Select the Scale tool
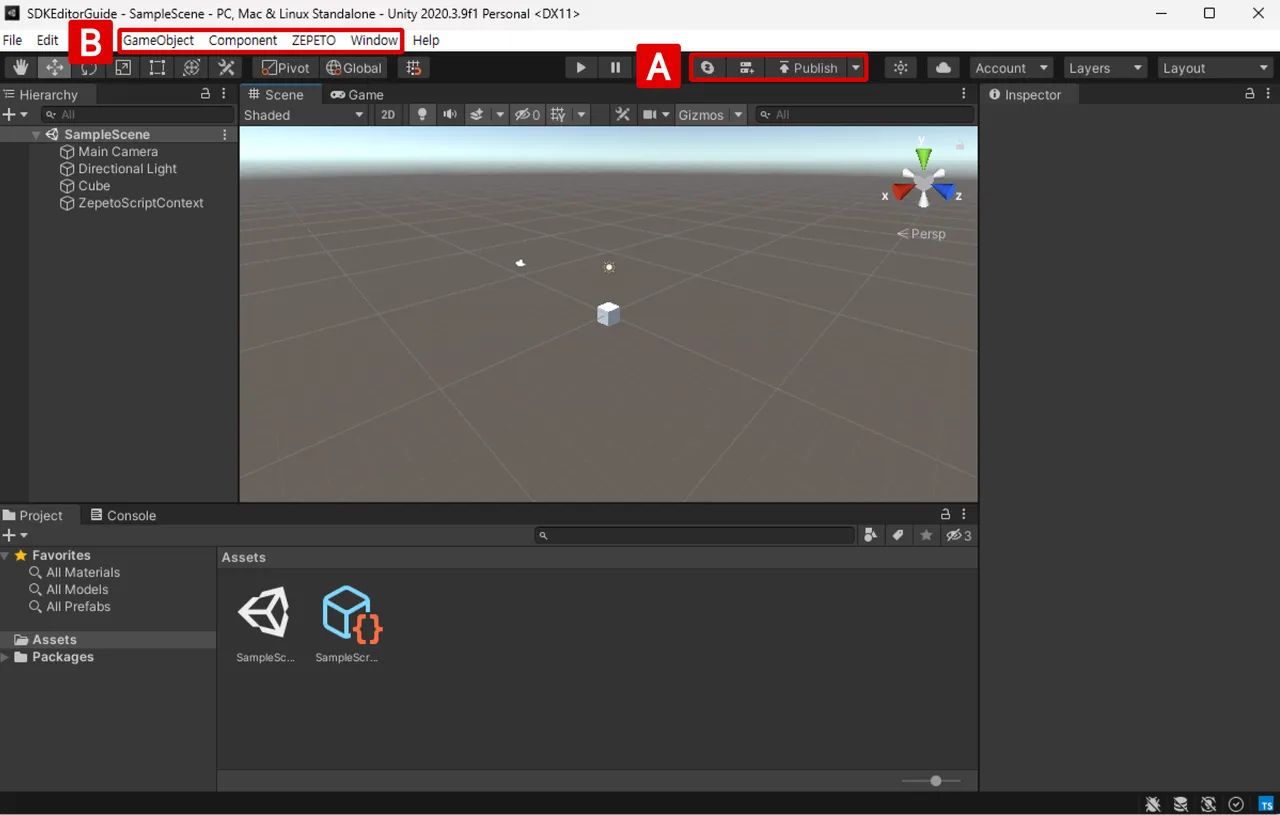 (122, 67)
